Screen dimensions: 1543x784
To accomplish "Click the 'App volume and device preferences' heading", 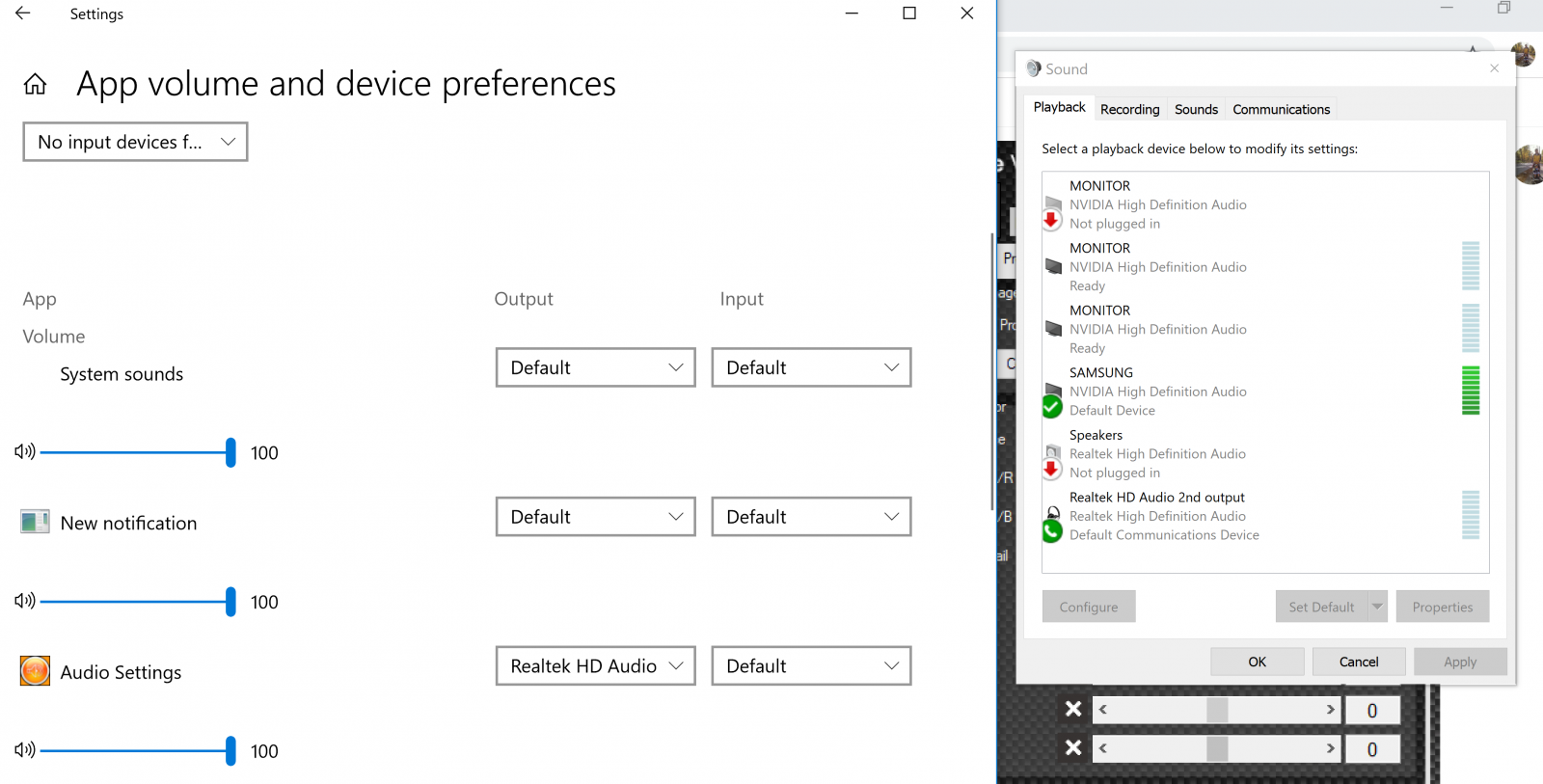I will [x=346, y=85].
